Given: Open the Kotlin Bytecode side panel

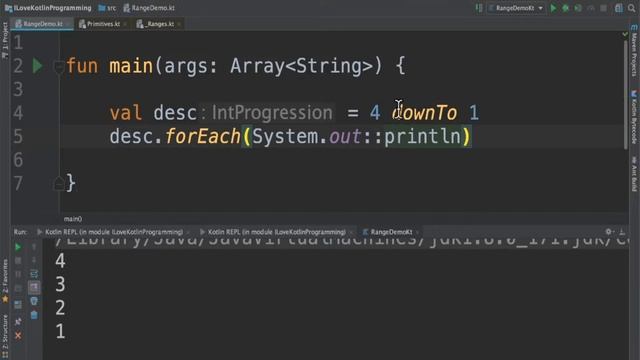Looking at the screenshot, I should [x=634, y=117].
